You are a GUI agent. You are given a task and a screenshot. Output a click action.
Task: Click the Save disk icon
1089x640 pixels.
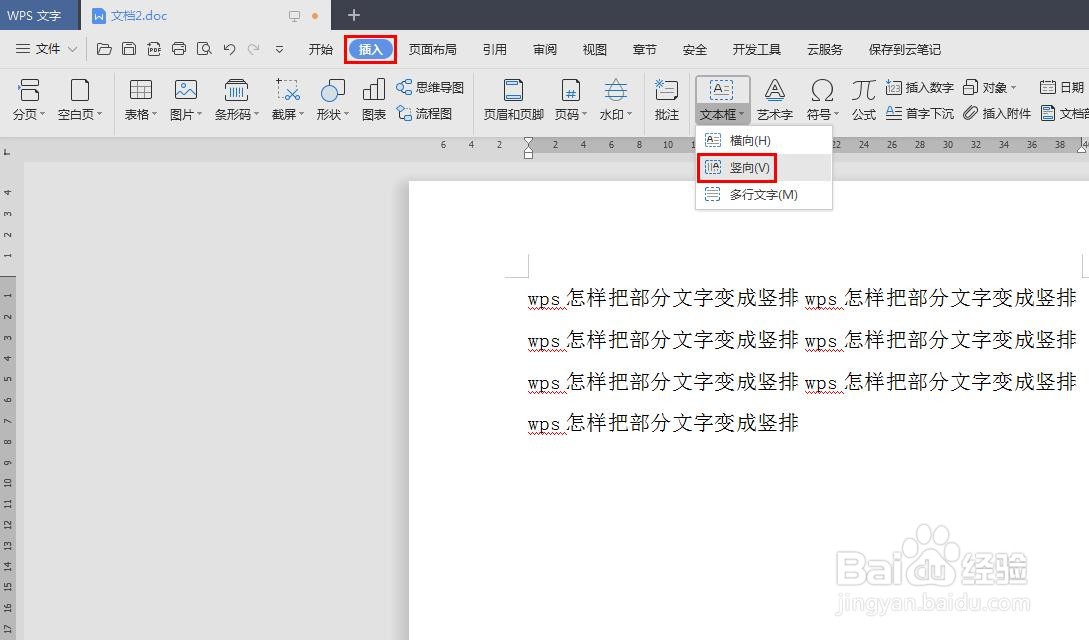[x=128, y=49]
